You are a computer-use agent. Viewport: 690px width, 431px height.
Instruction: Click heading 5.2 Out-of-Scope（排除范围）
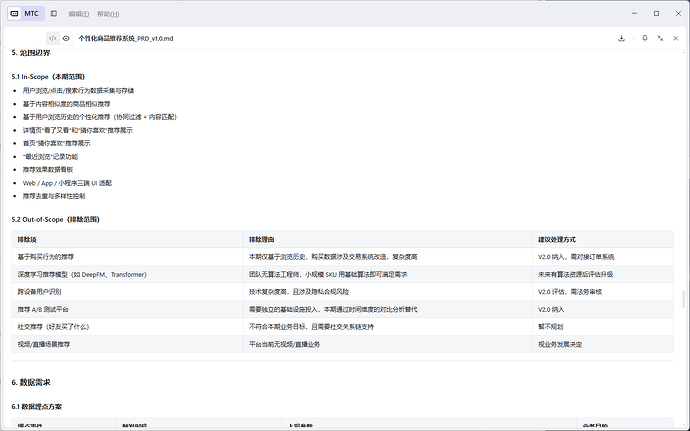click(x=56, y=219)
